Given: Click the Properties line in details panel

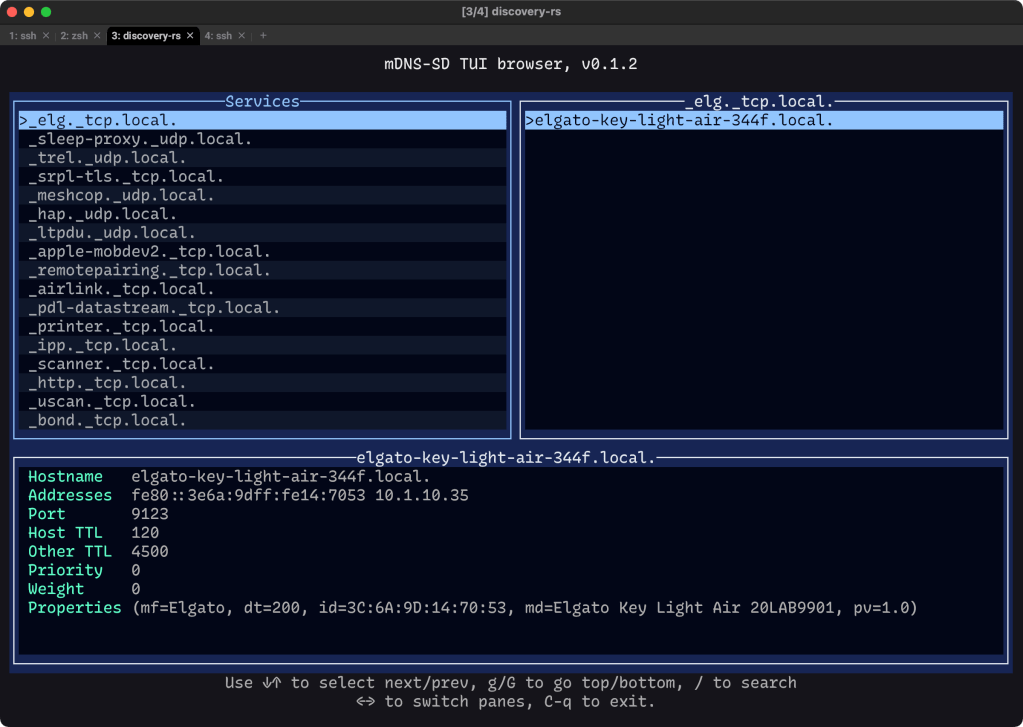Looking at the screenshot, I should click(472, 608).
